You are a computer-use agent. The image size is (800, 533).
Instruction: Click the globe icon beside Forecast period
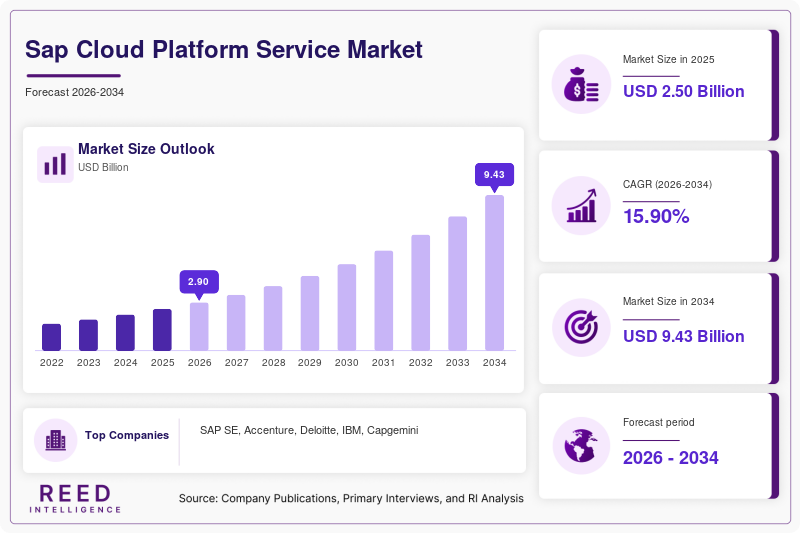click(x=581, y=446)
